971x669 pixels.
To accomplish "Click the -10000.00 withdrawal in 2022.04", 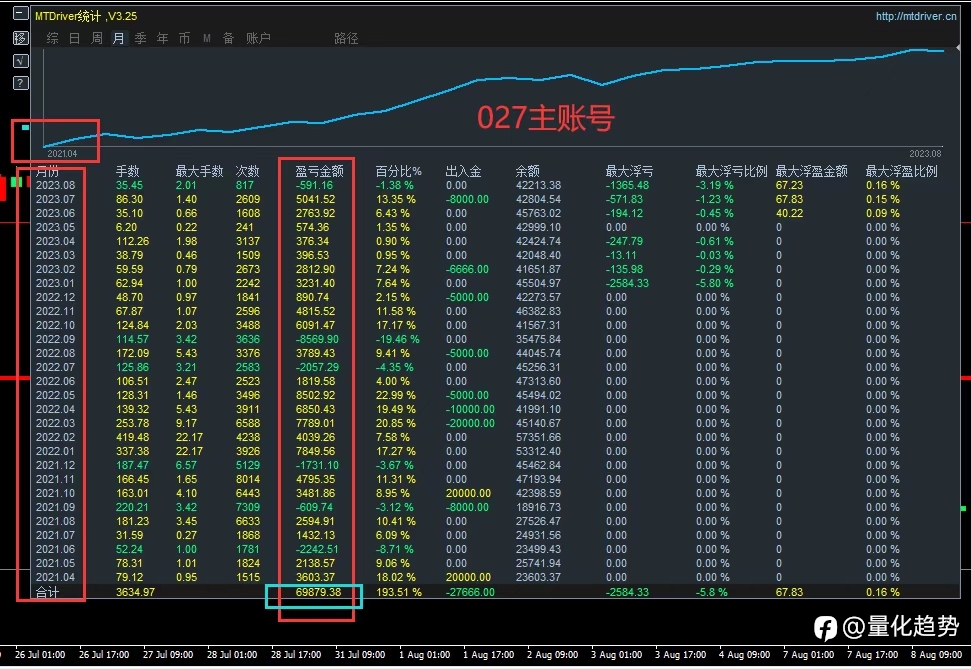I will pyautogui.click(x=470, y=409).
